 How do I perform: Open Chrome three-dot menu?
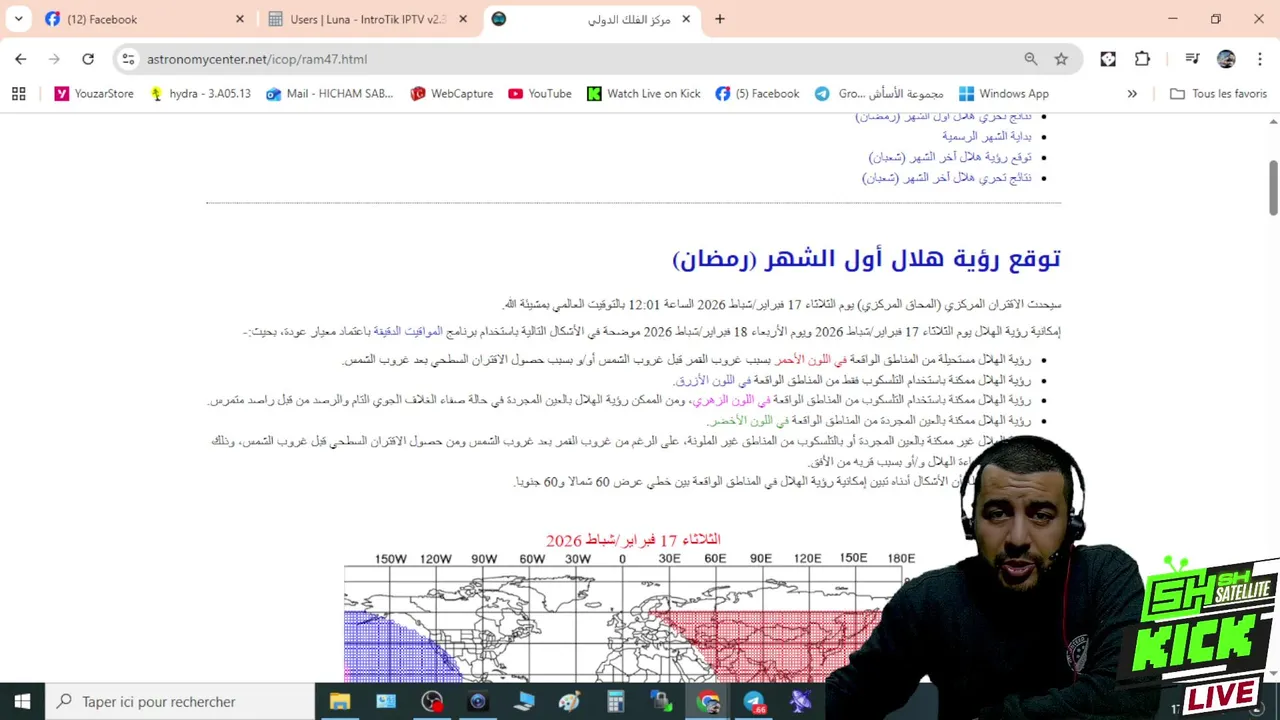point(1259,59)
